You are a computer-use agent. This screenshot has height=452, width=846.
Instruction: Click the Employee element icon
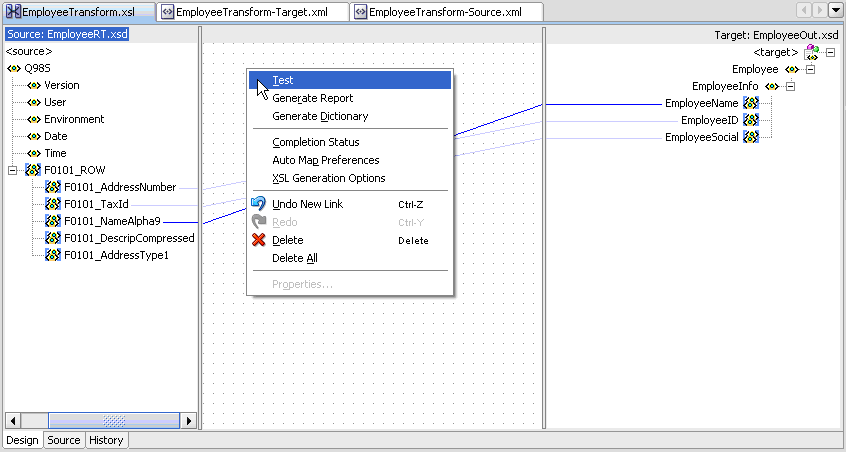point(792,69)
